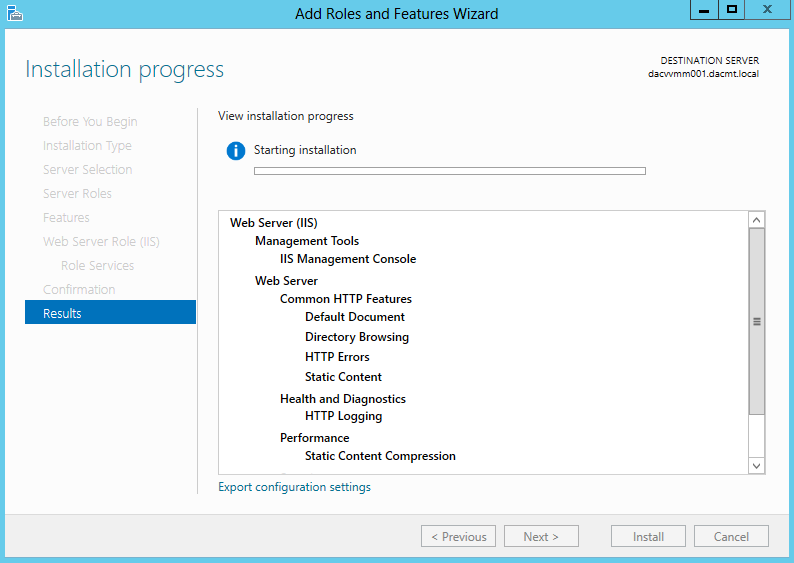Select the Performance entry

coord(314,438)
